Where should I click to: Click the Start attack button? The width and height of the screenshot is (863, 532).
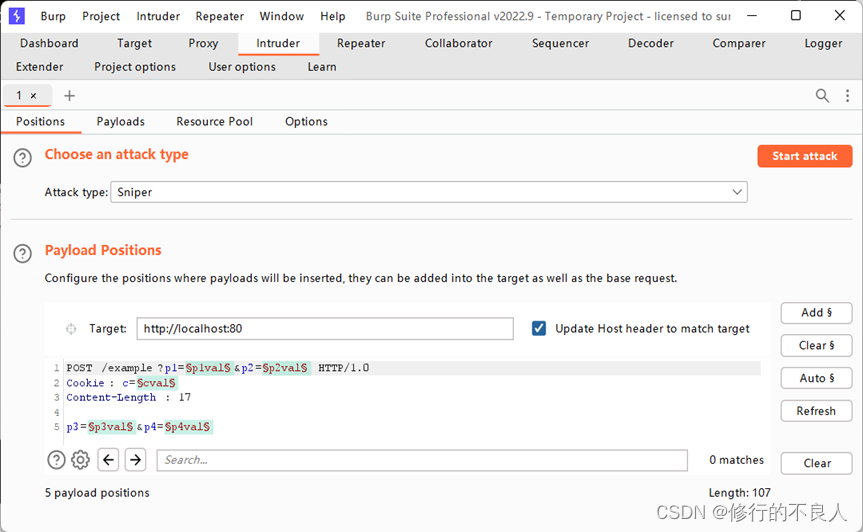tap(805, 156)
